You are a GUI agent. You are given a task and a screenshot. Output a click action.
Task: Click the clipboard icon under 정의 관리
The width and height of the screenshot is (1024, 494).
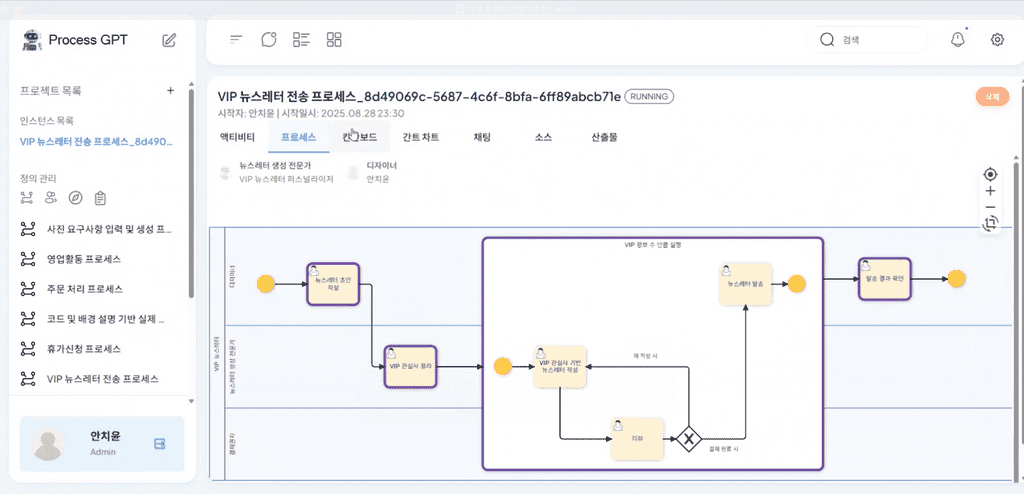(100, 197)
